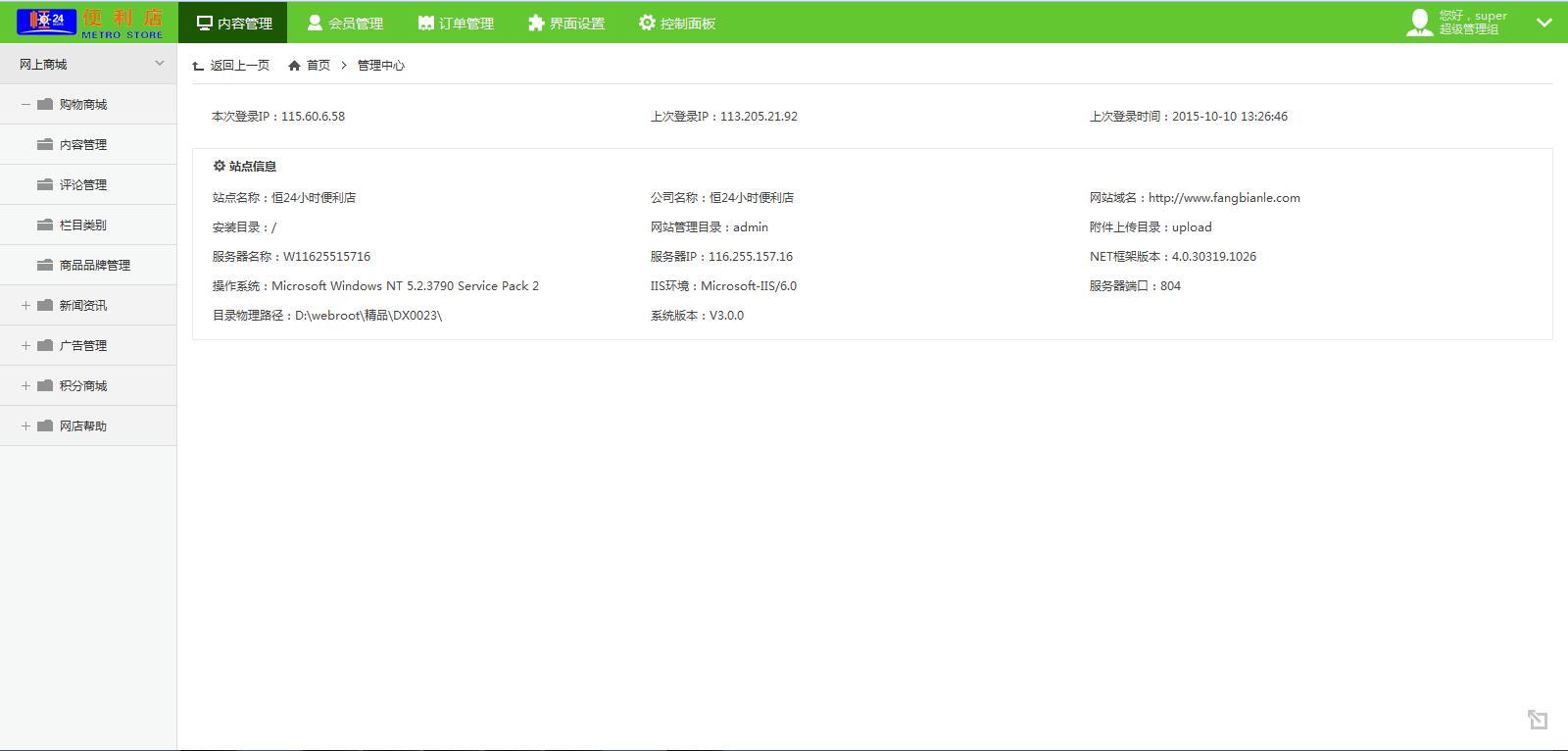The width and height of the screenshot is (1568, 751).
Task: Expand the 积分商城 tree node
Action: pos(25,385)
